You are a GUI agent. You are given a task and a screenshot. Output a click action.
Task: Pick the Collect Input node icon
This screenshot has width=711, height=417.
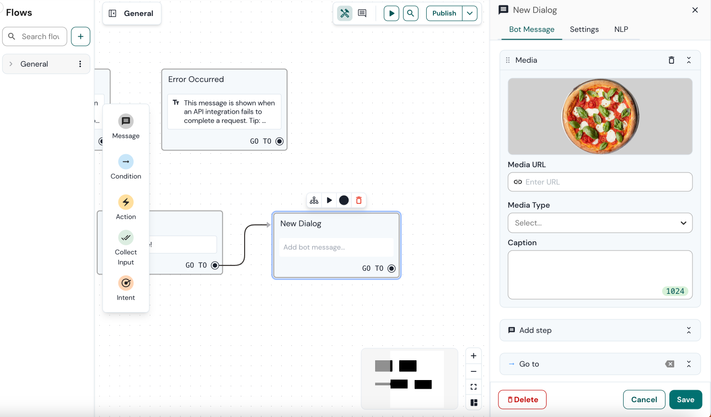[126, 238]
